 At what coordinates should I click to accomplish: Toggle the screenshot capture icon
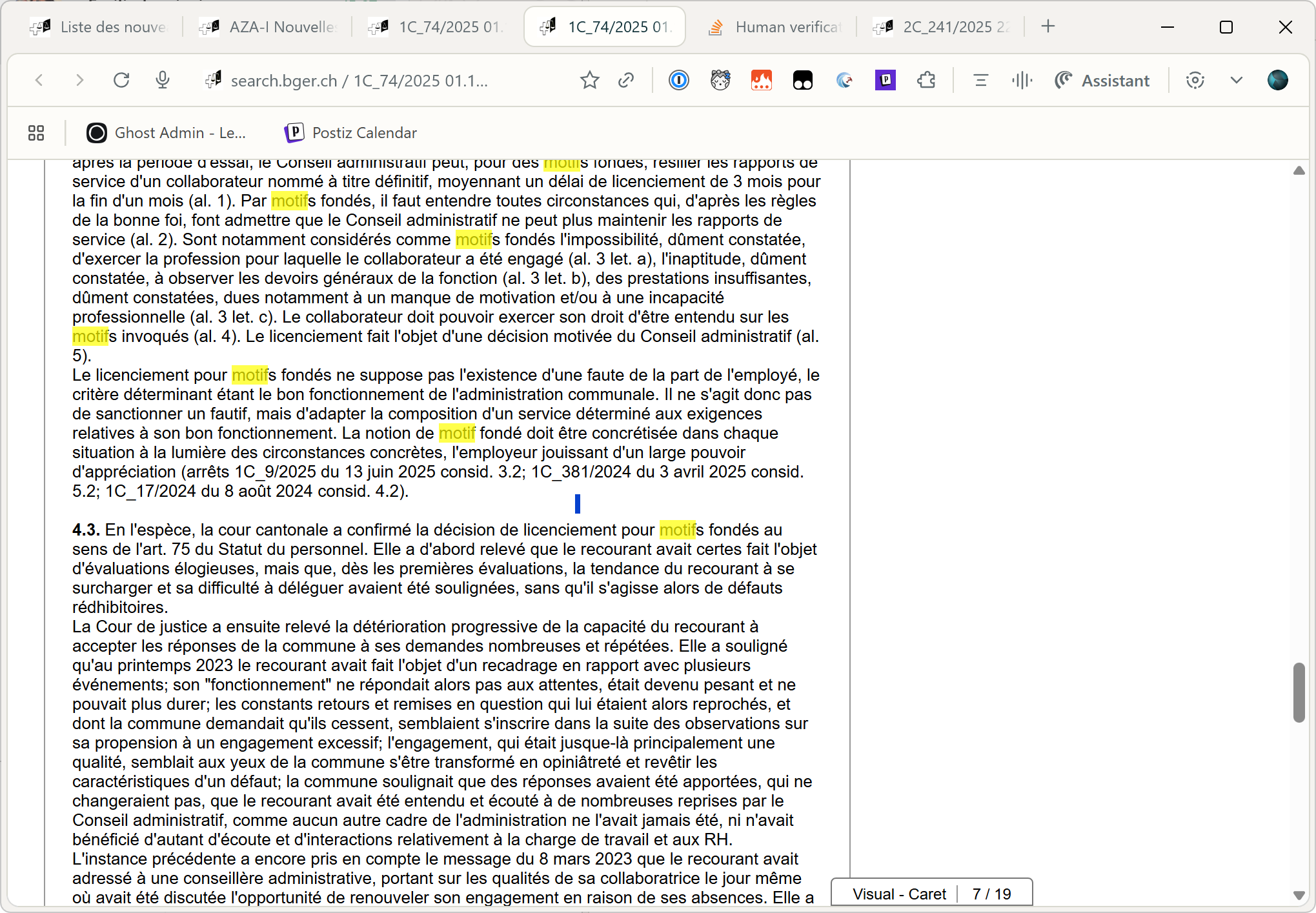coord(1195,80)
